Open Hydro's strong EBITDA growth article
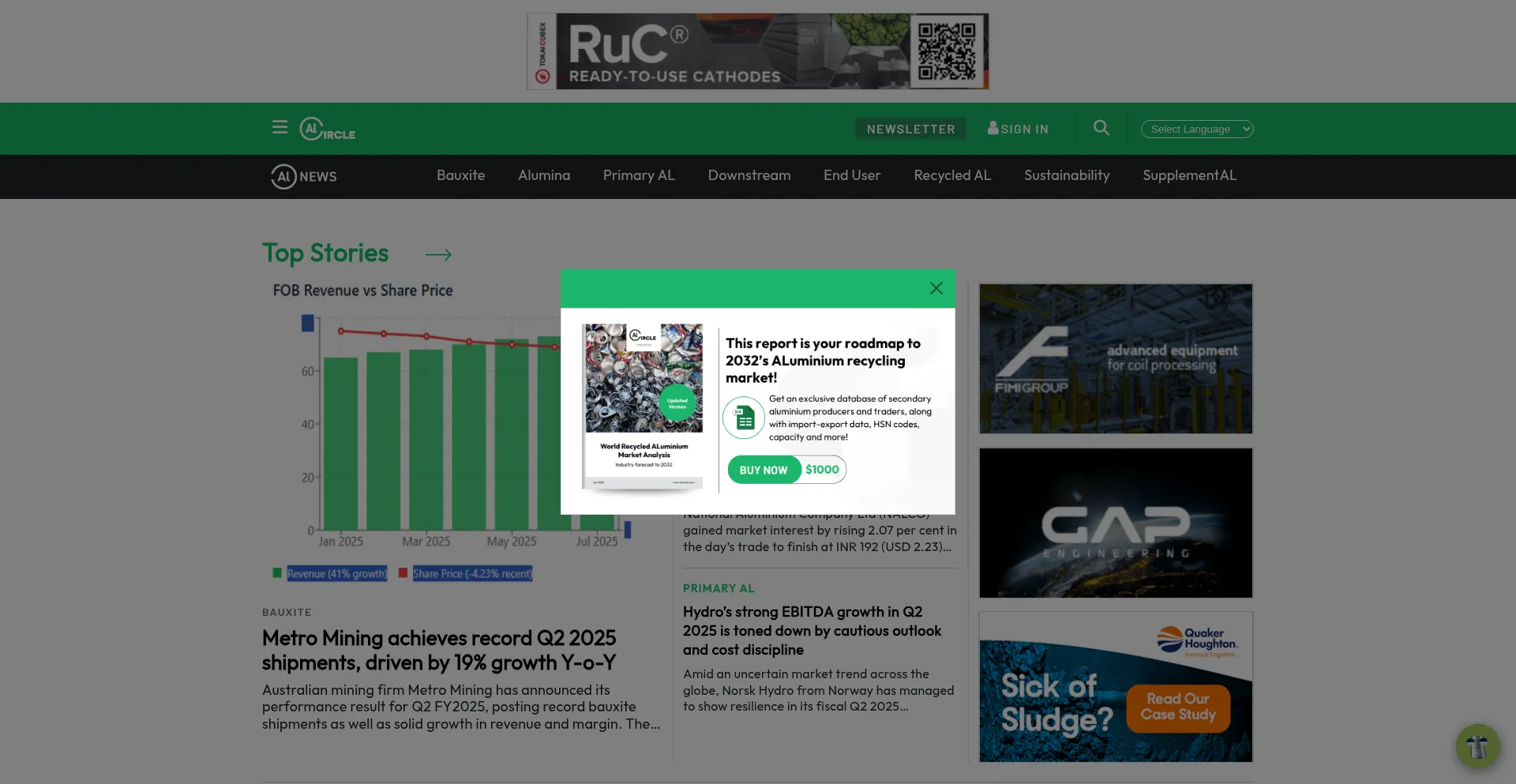 [x=812, y=631]
